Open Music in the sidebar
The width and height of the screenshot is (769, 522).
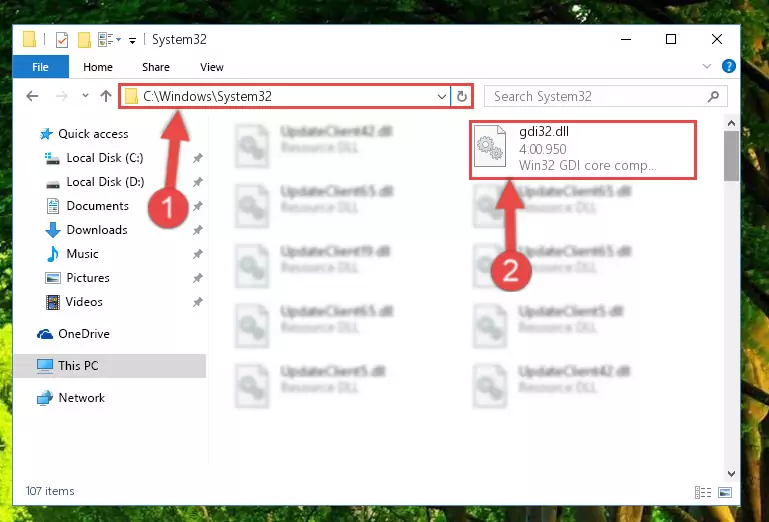[x=82, y=254]
